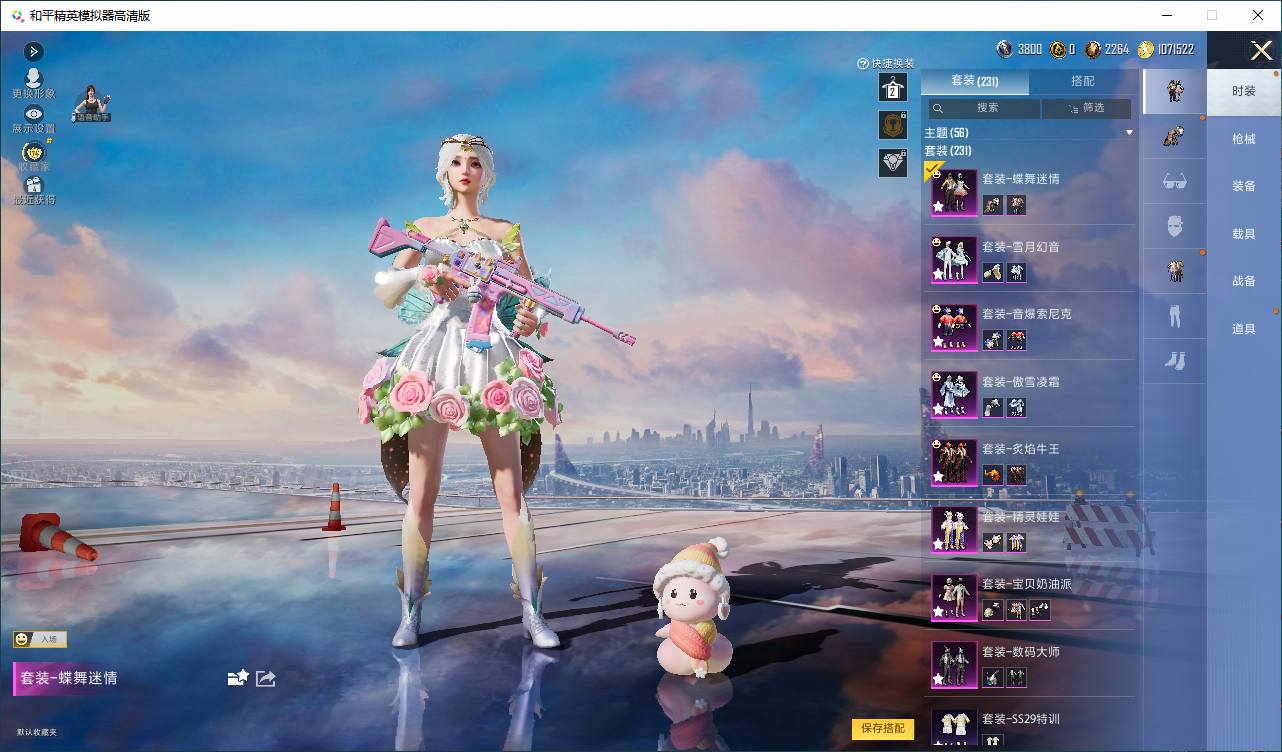Click the 入场 entrance emote button
The height and width of the screenshot is (752, 1282).
[40, 639]
